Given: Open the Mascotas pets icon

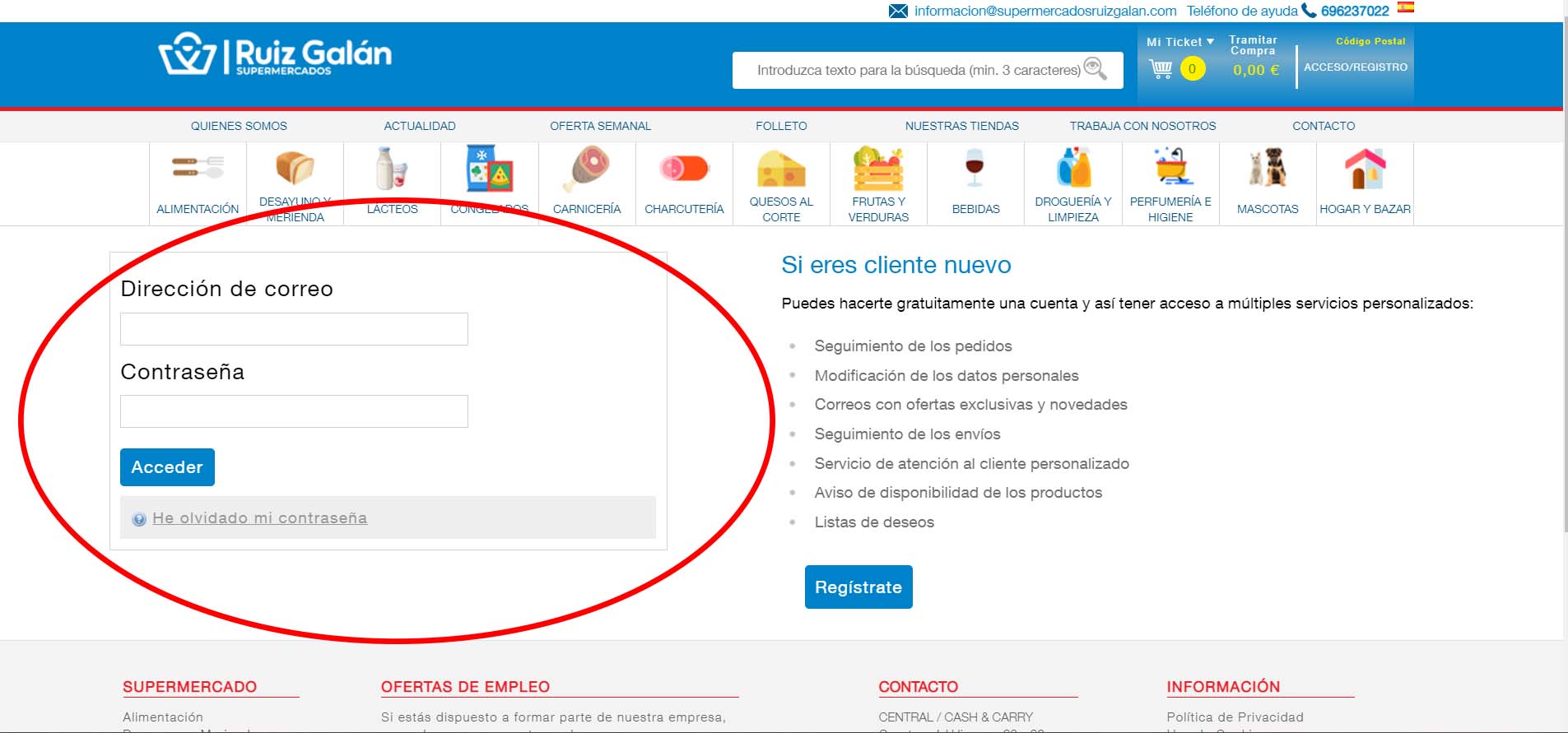Looking at the screenshot, I should point(1268,168).
